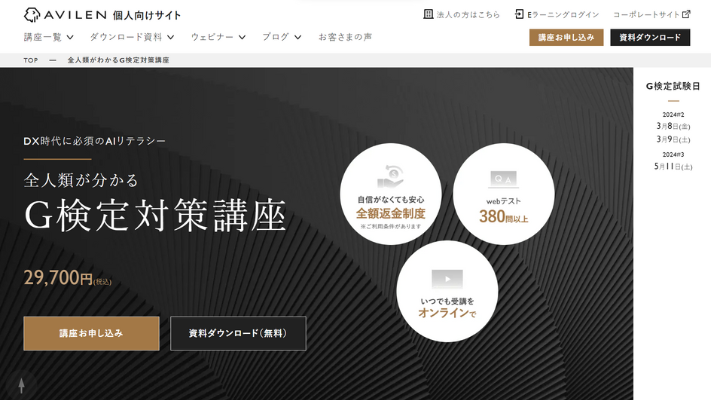711x400 pixels.
Task: Click the corporate building icon for 法人の方はこちら
Action: coord(428,15)
